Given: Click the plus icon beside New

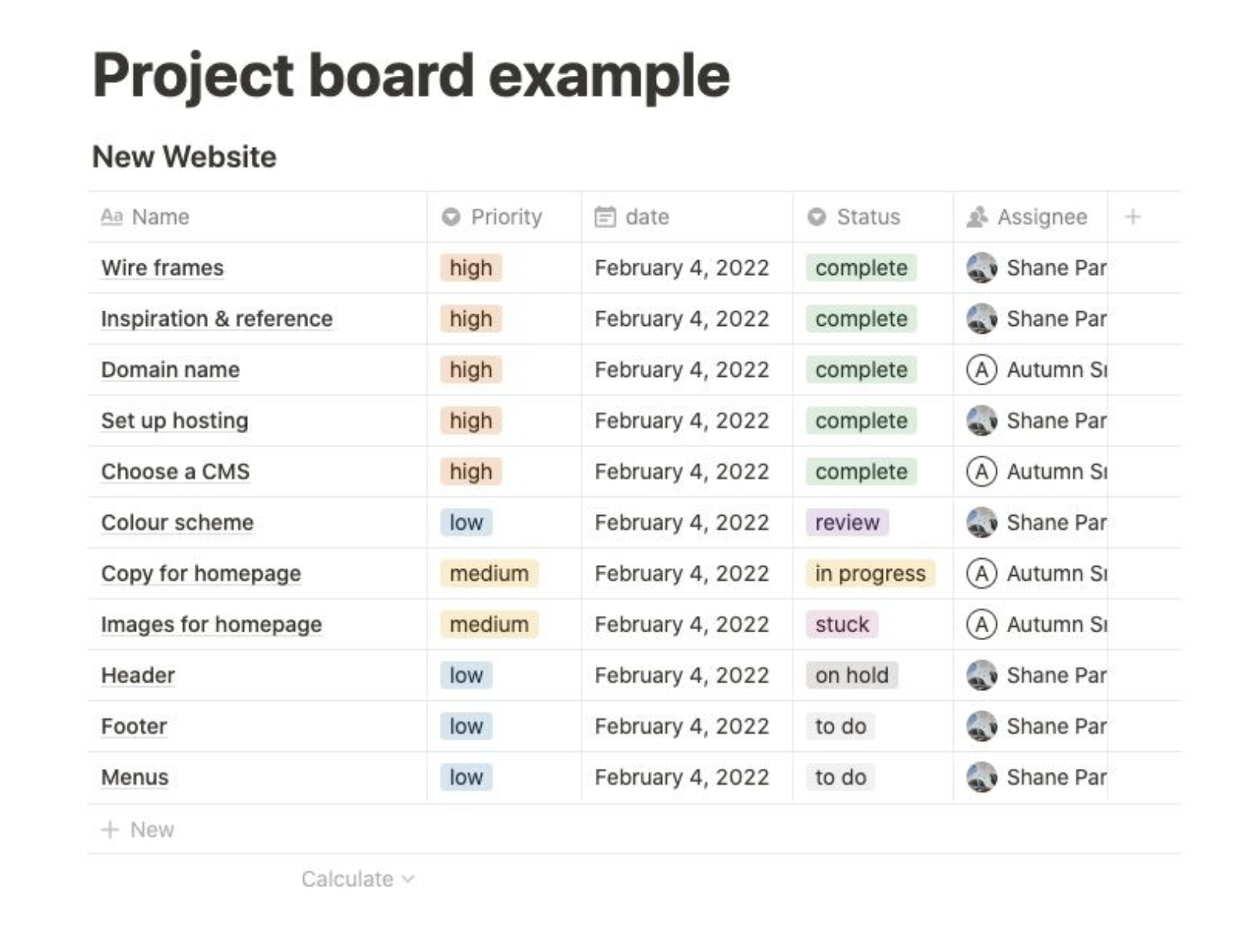Looking at the screenshot, I should pyautogui.click(x=110, y=829).
